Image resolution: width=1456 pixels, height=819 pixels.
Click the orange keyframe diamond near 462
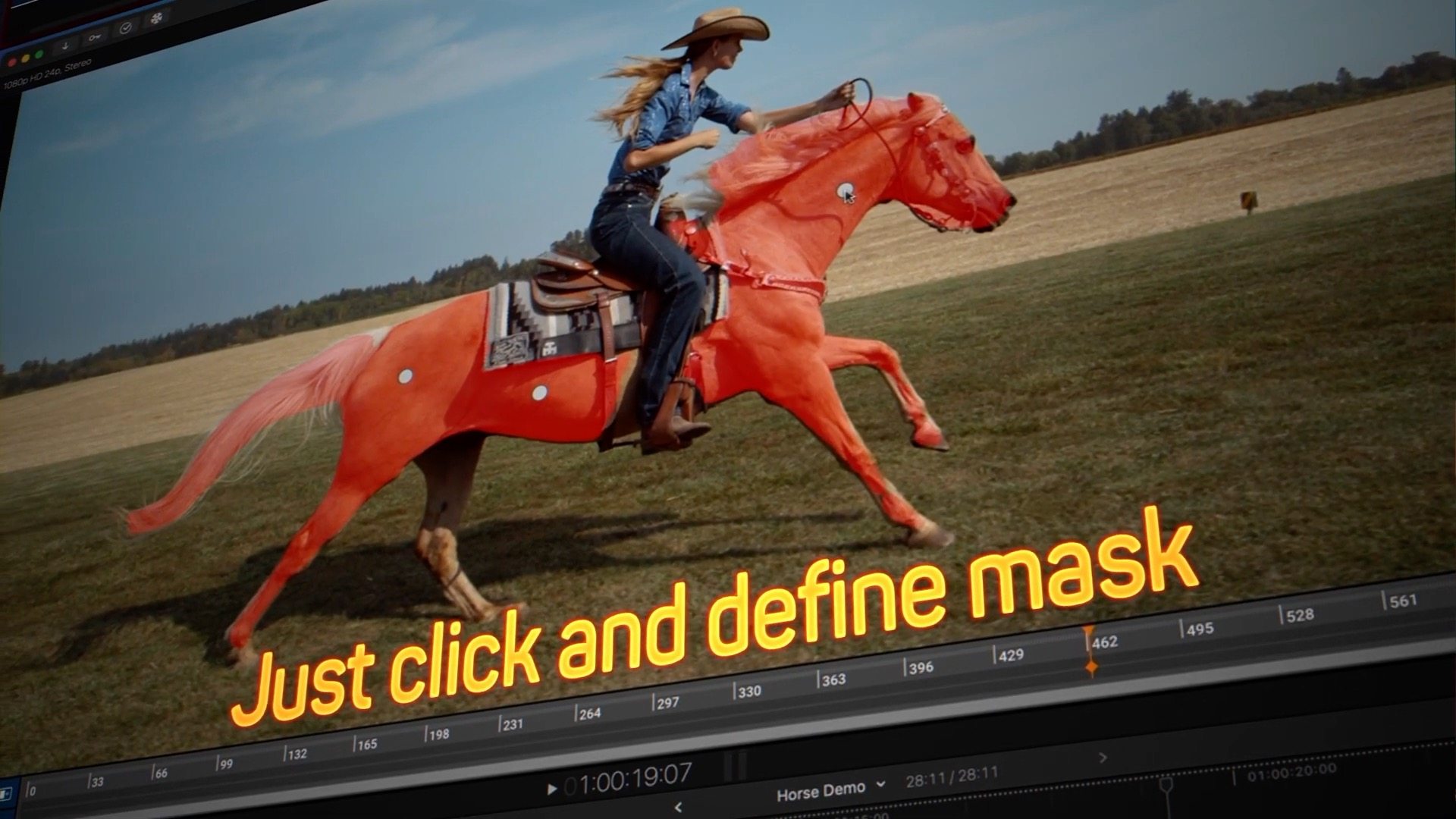(1091, 667)
